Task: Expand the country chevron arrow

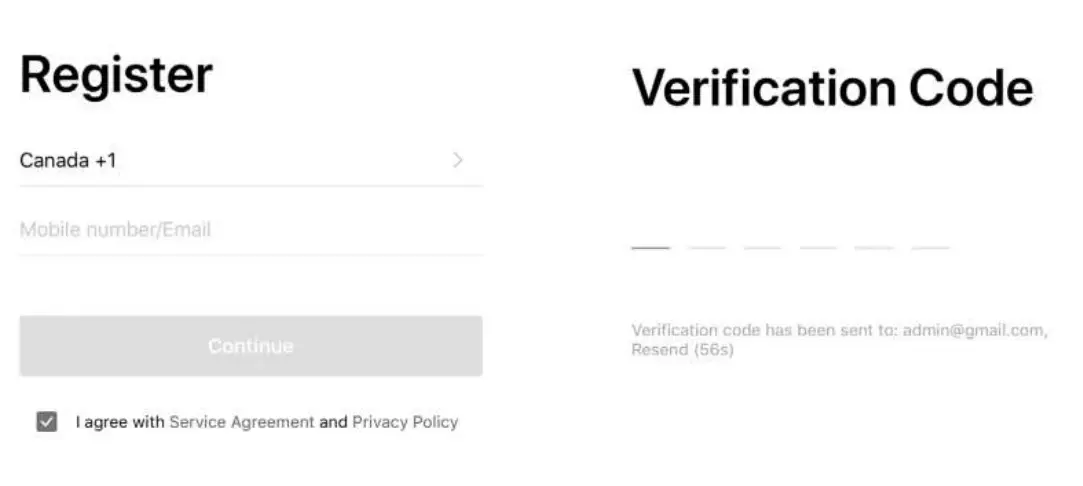Action: click(458, 160)
